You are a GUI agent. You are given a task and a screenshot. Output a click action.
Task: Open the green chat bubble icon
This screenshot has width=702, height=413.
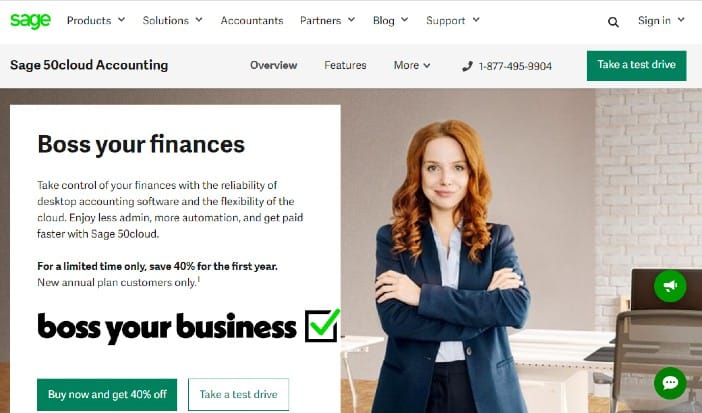point(670,383)
